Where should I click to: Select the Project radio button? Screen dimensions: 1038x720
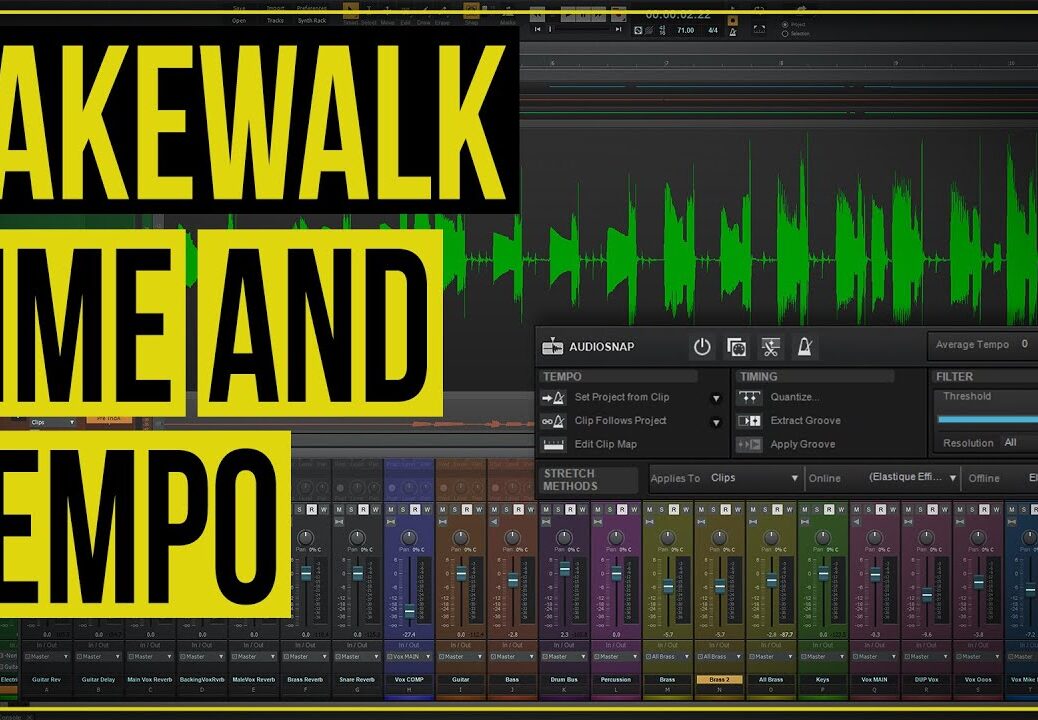point(786,24)
